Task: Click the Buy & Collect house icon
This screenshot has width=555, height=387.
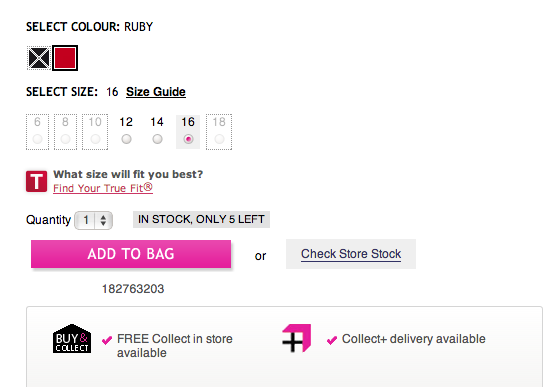Action: coord(72,338)
